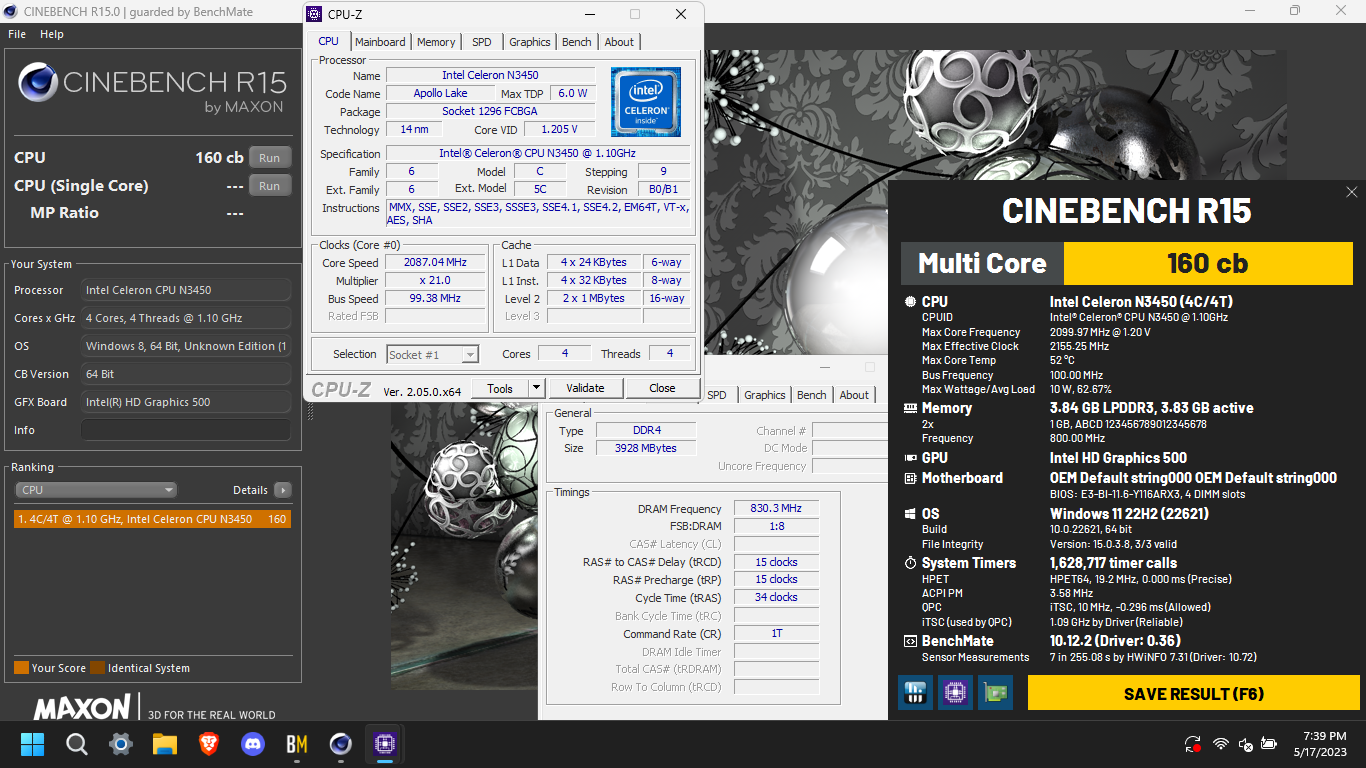Click the 160 cb Multi Core score
Image resolution: width=1366 pixels, height=768 pixels.
coord(1208,264)
